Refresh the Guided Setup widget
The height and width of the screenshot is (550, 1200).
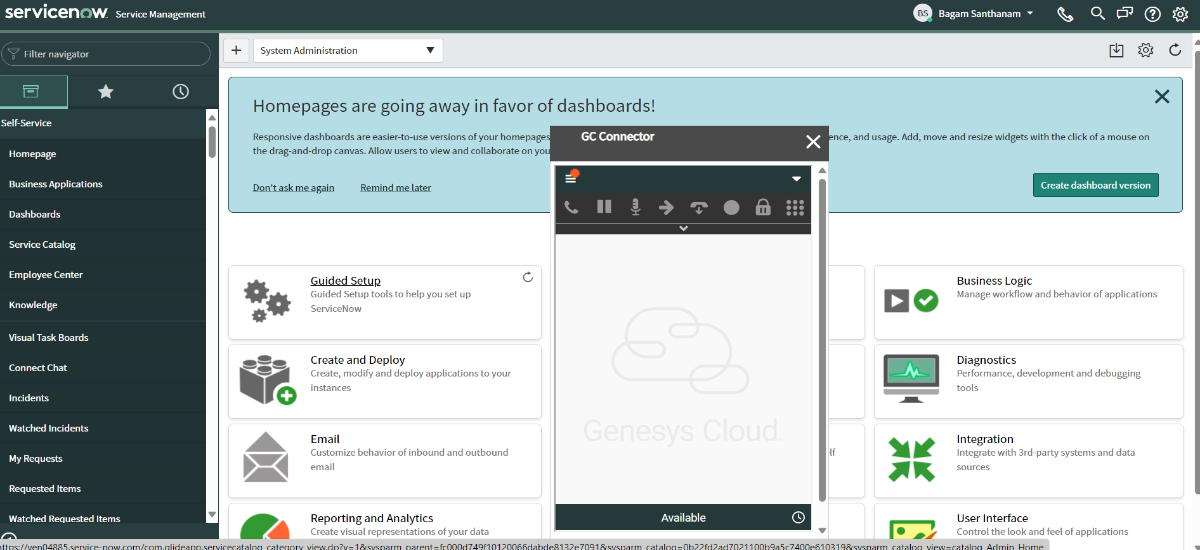(x=528, y=277)
